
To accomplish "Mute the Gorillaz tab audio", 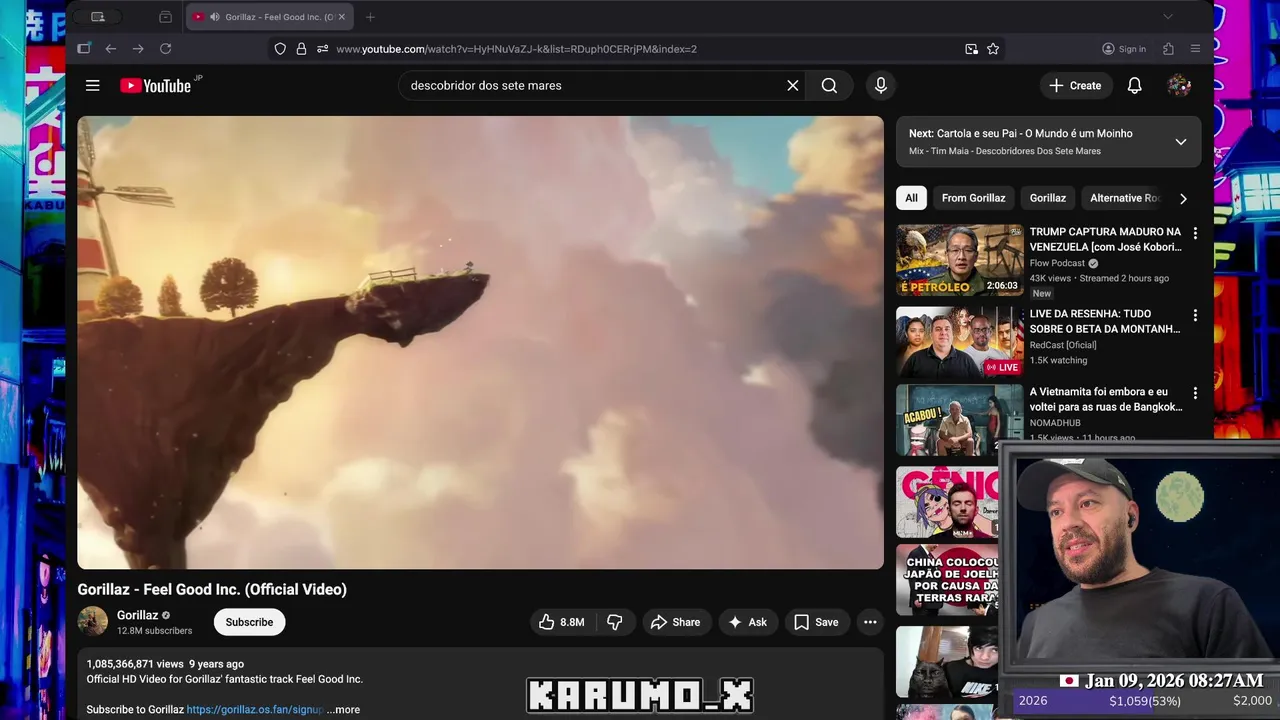I will point(214,17).
